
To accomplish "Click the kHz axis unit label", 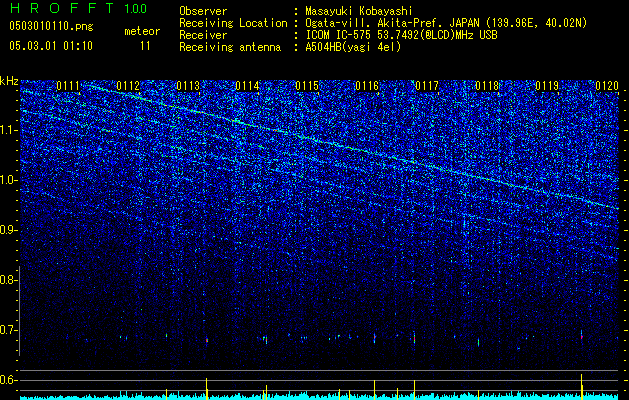I will point(9,81).
